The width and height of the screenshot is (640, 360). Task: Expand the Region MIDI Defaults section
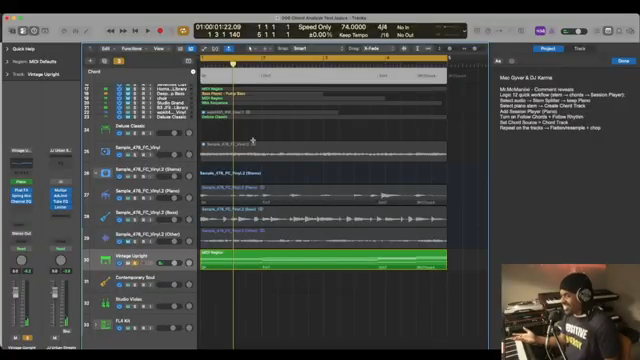7,62
